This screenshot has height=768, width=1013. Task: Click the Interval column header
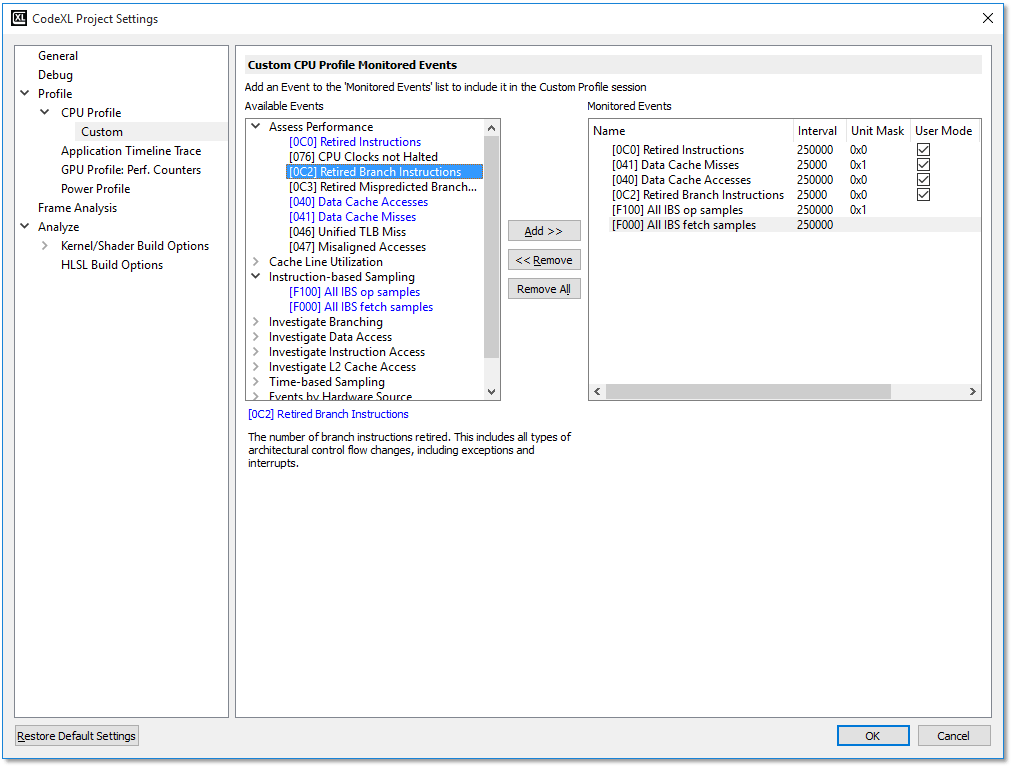pyautogui.click(x=819, y=130)
